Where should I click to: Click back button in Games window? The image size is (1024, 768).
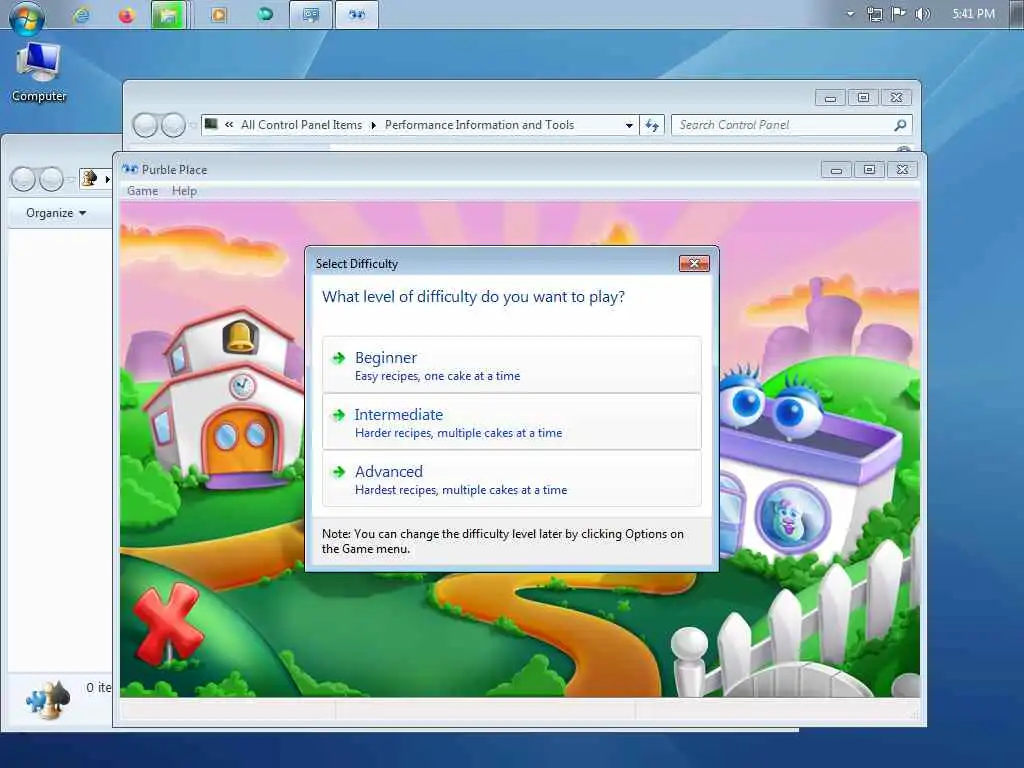coord(24,179)
